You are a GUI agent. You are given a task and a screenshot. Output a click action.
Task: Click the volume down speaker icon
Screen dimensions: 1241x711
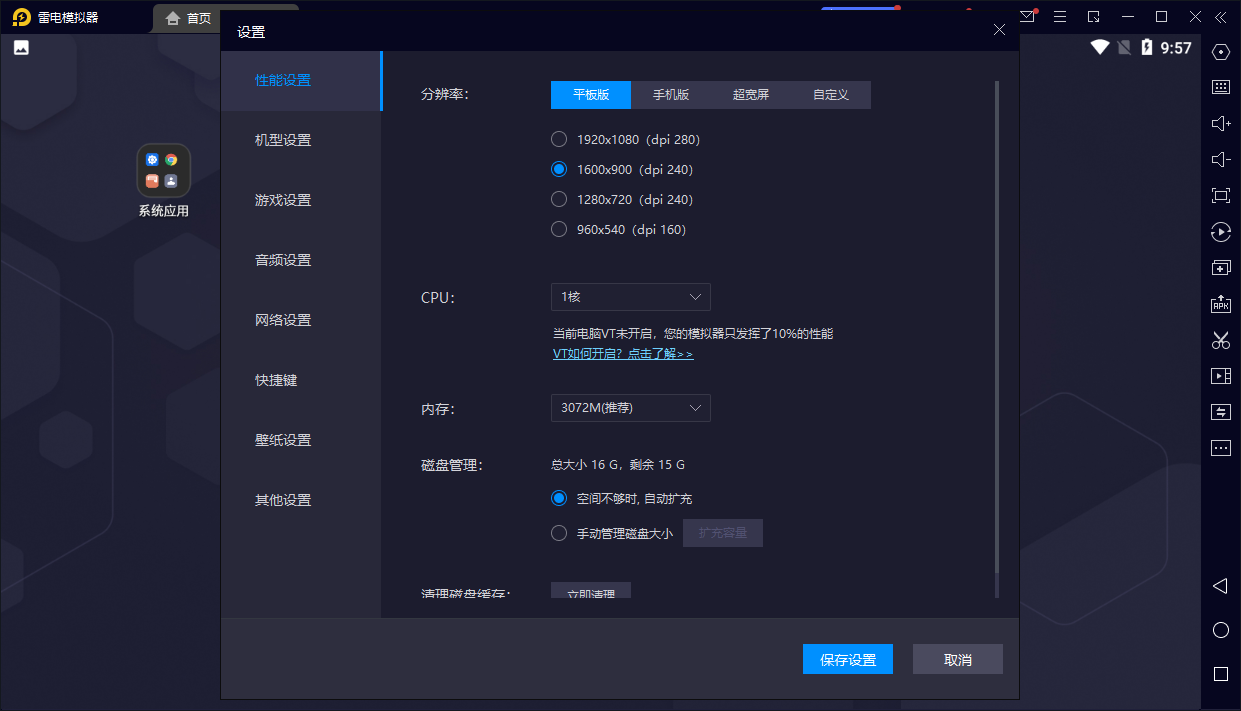point(1220,159)
